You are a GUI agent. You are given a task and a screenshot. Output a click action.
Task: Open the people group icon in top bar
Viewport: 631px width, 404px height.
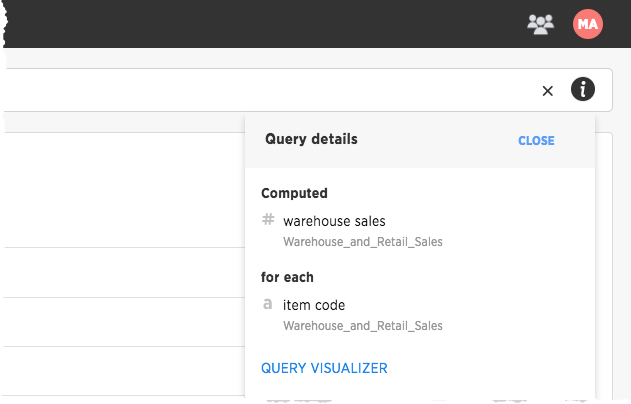pyautogui.click(x=540, y=25)
